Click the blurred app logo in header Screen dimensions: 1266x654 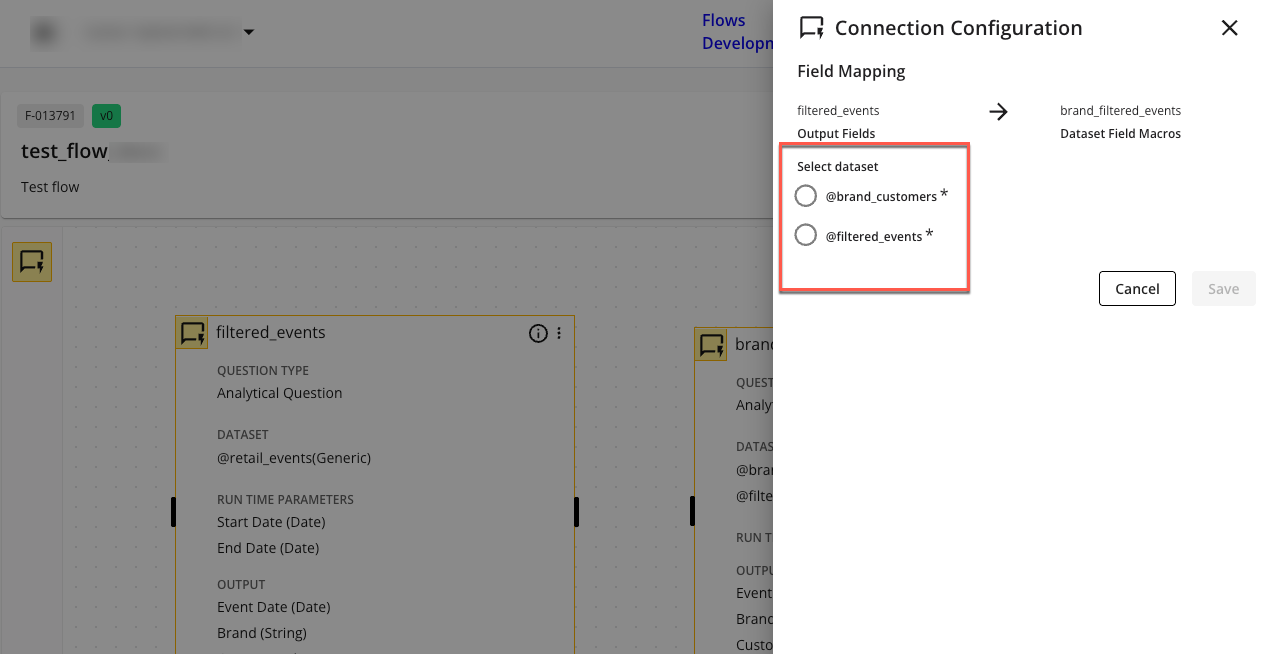(43, 33)
